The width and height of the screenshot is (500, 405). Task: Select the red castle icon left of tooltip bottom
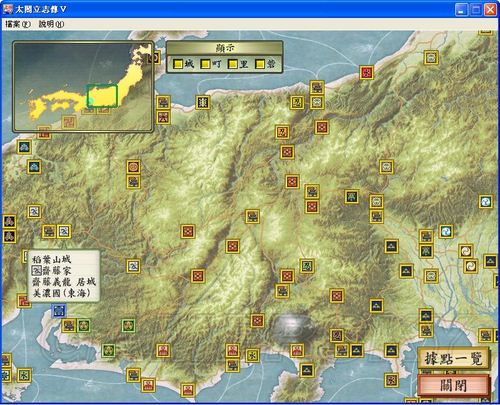click(24, 301)
